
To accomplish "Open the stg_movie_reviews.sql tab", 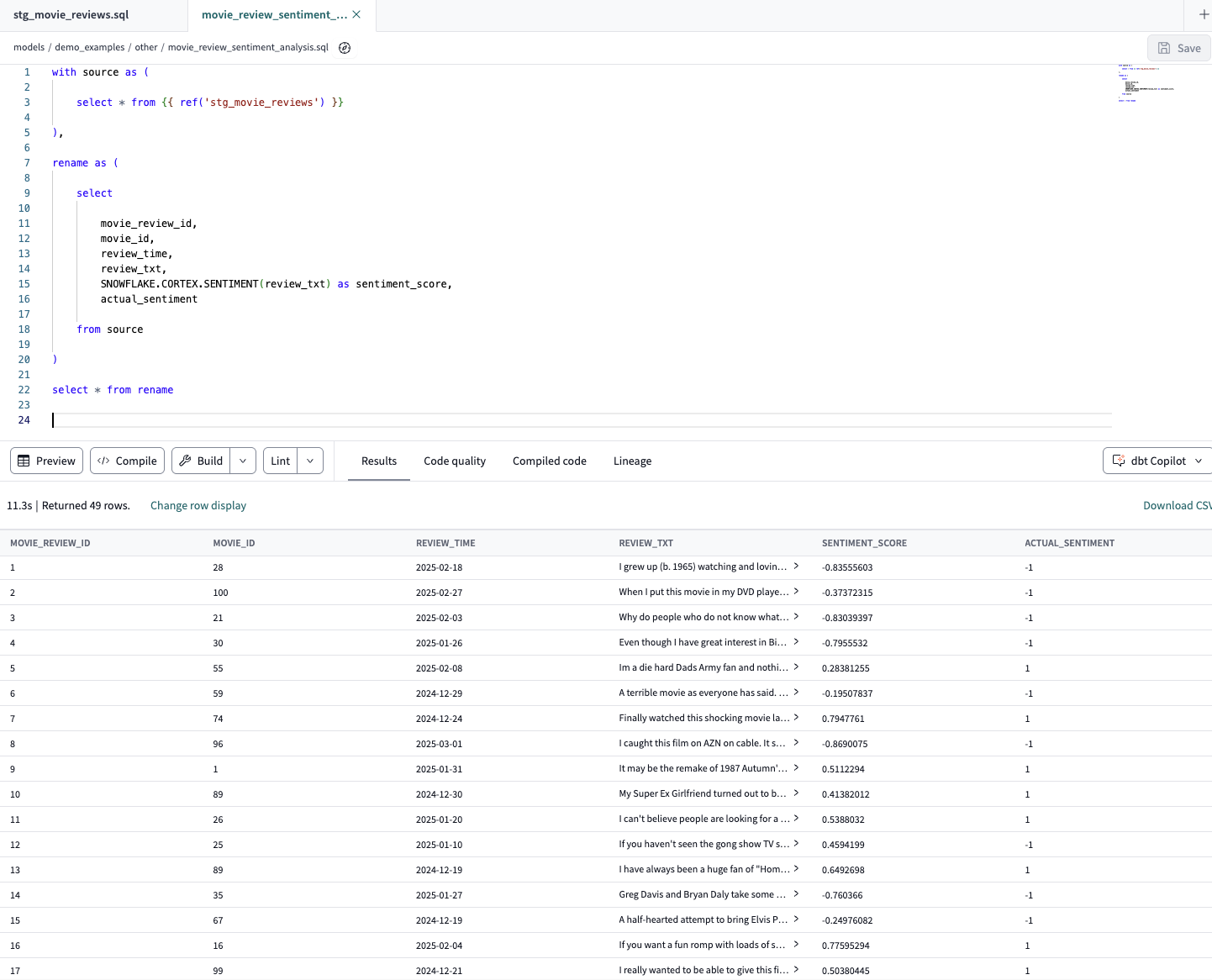I will [70, 14].
